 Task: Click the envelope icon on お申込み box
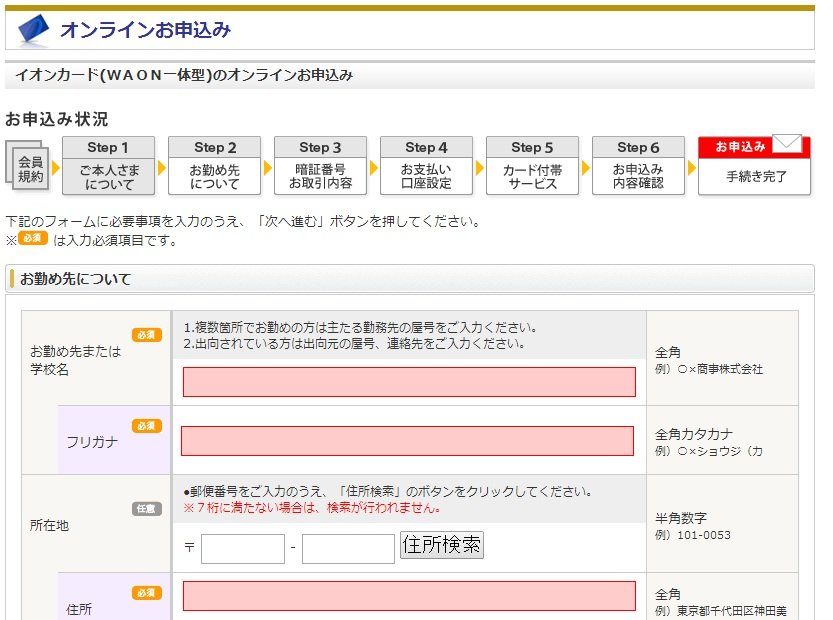click(787, 143)
